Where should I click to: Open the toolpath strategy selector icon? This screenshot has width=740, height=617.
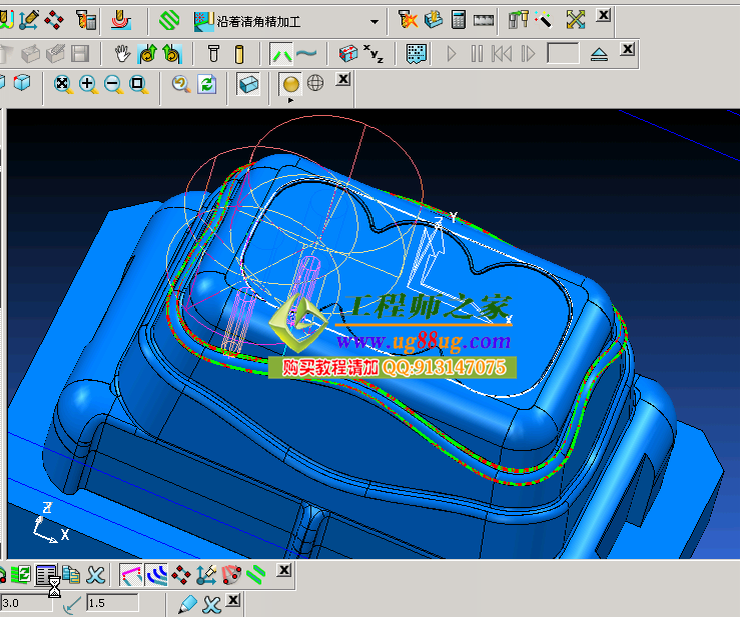pyautogui.click(x=168, y=19)
